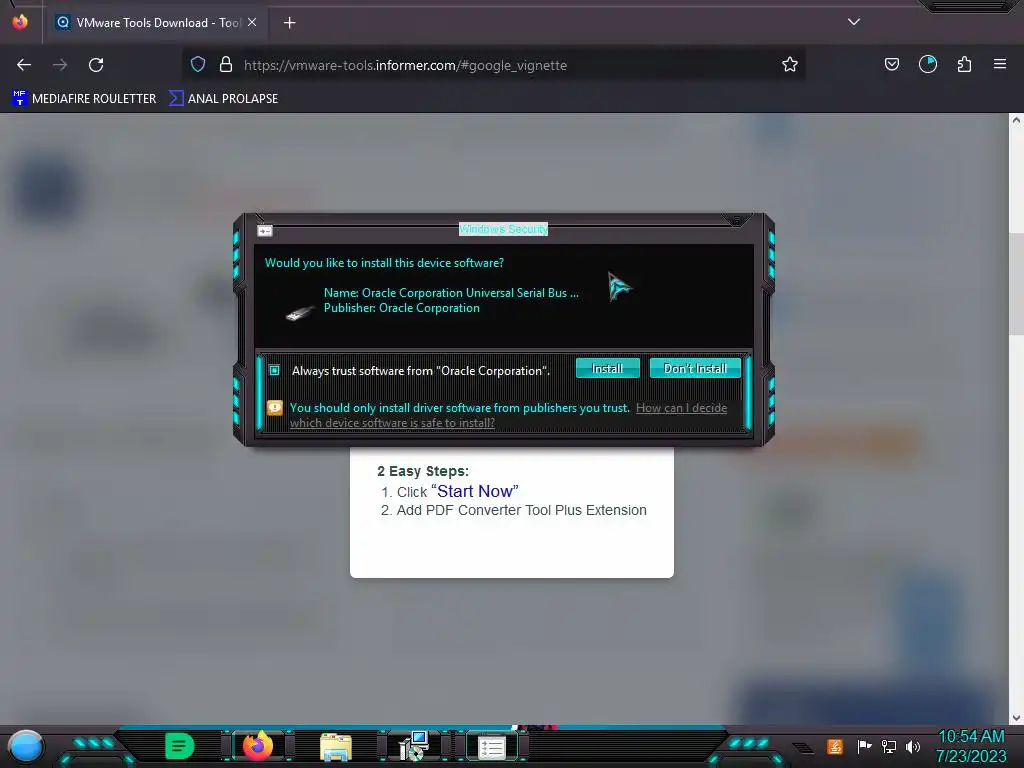The width and height of the screenshot is (1024, 768).
Task: Click the forward navigation arrow
Action: (x=60, y=65)
